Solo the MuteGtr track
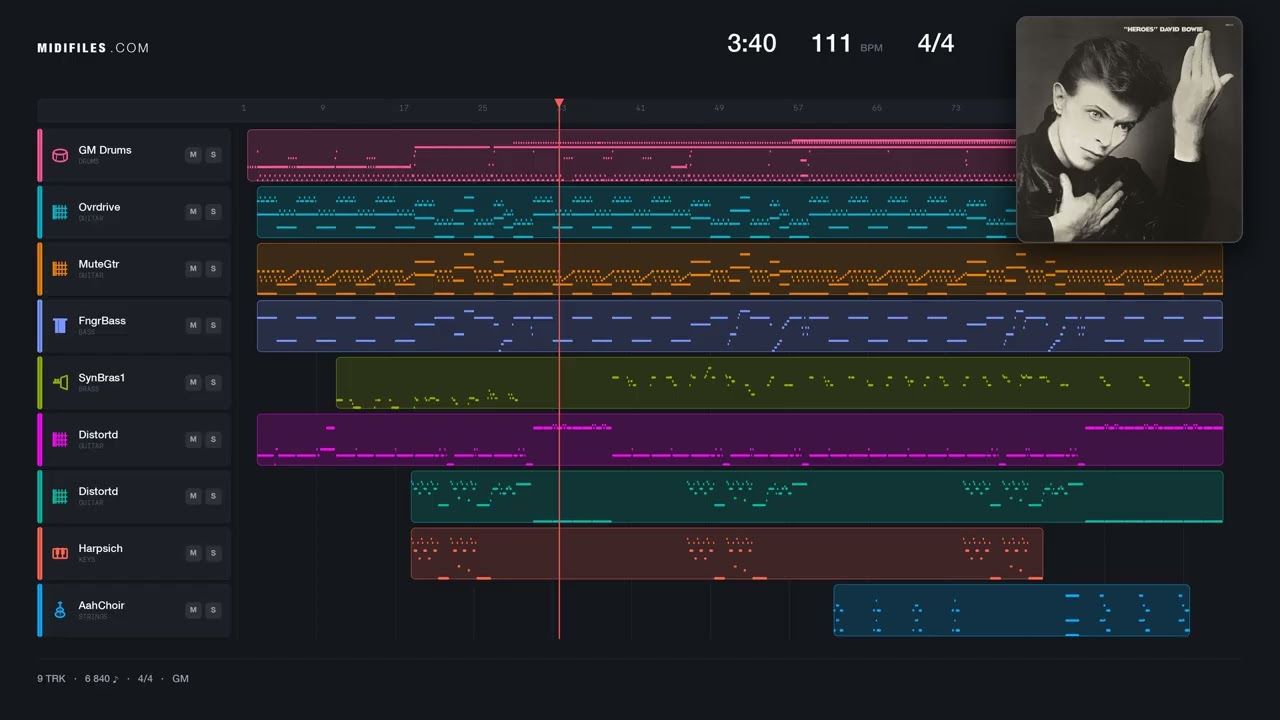 [x=213, y=269]
